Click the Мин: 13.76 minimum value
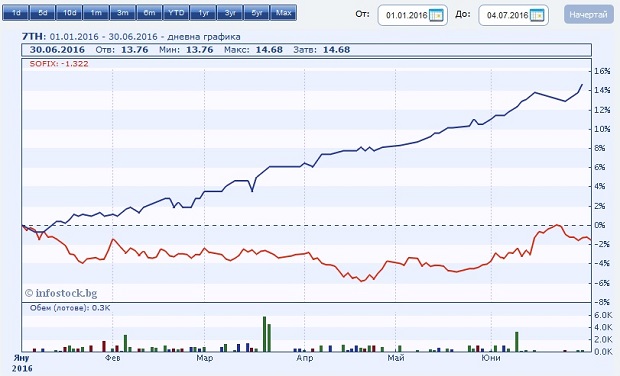Image resolution: width=620 pixels, height=376 pixels. pyautogui.click(x=186, y=50)
